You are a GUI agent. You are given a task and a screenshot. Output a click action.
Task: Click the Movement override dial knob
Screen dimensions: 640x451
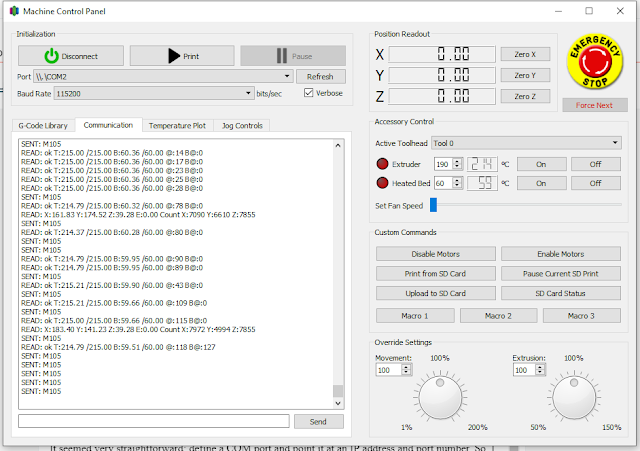pyautogui.click(x=440, y=398)
